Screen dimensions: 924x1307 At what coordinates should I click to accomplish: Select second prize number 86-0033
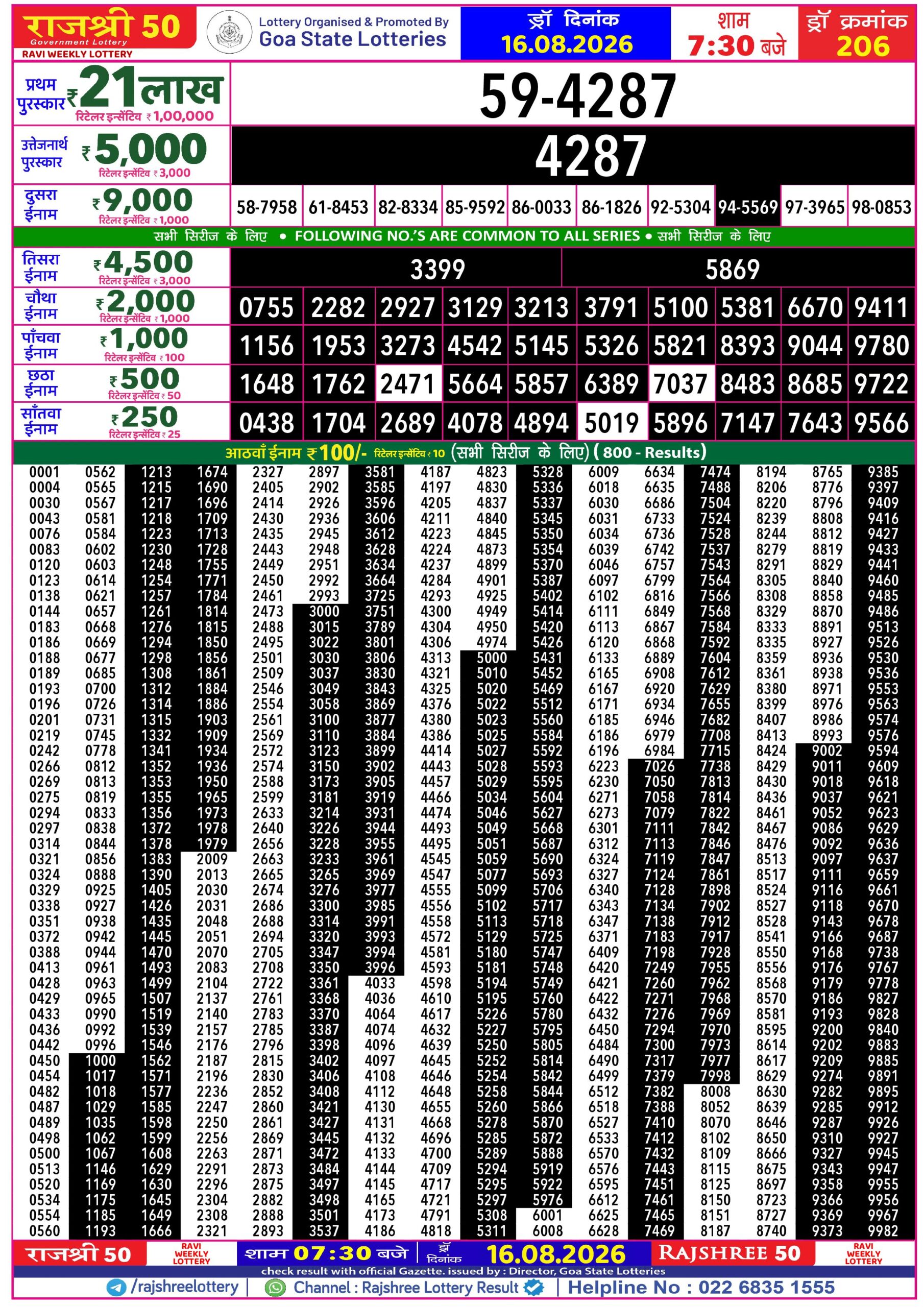[542, 207]
